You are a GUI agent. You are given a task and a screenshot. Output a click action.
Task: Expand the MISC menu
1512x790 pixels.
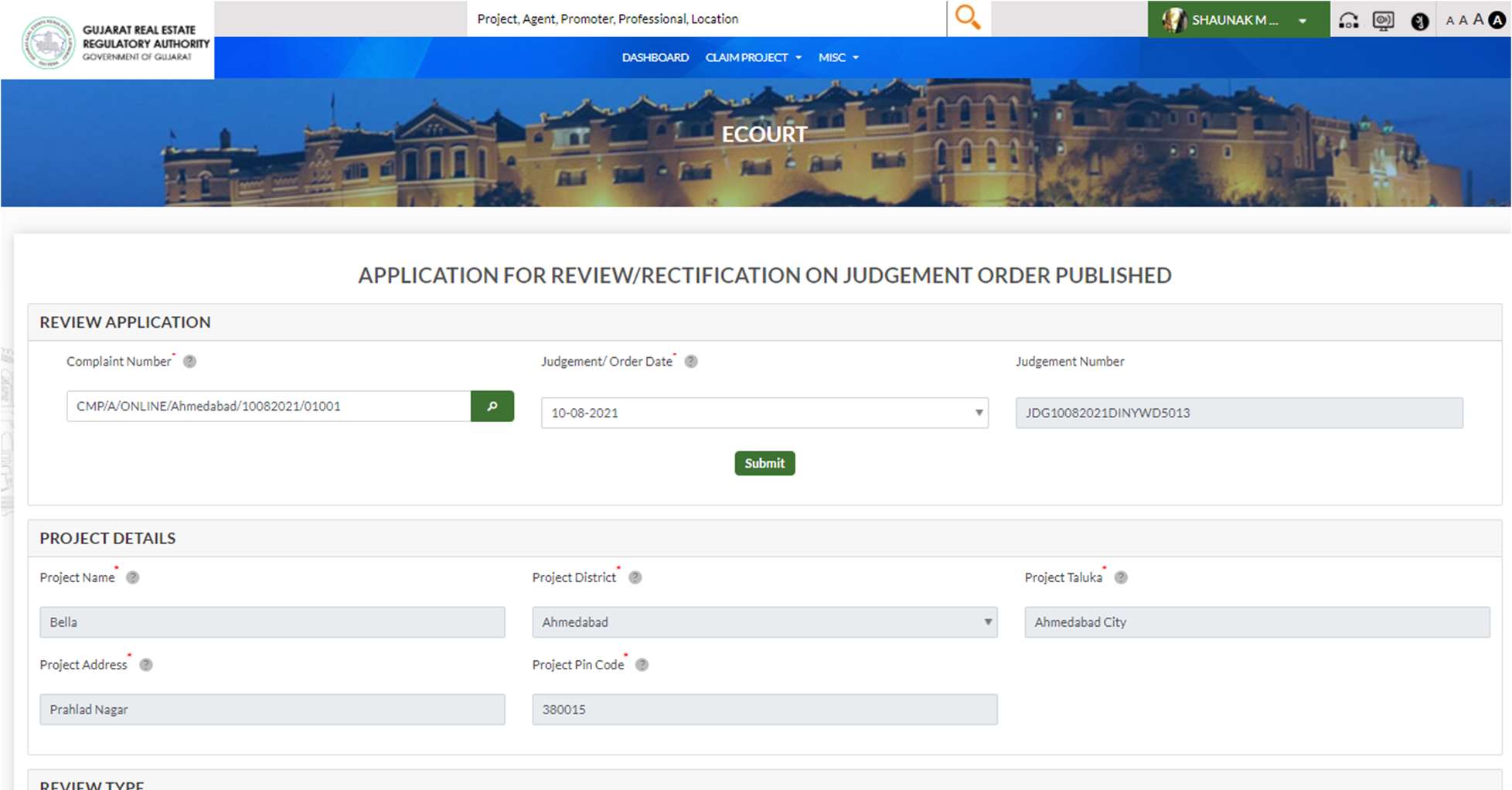839,57
